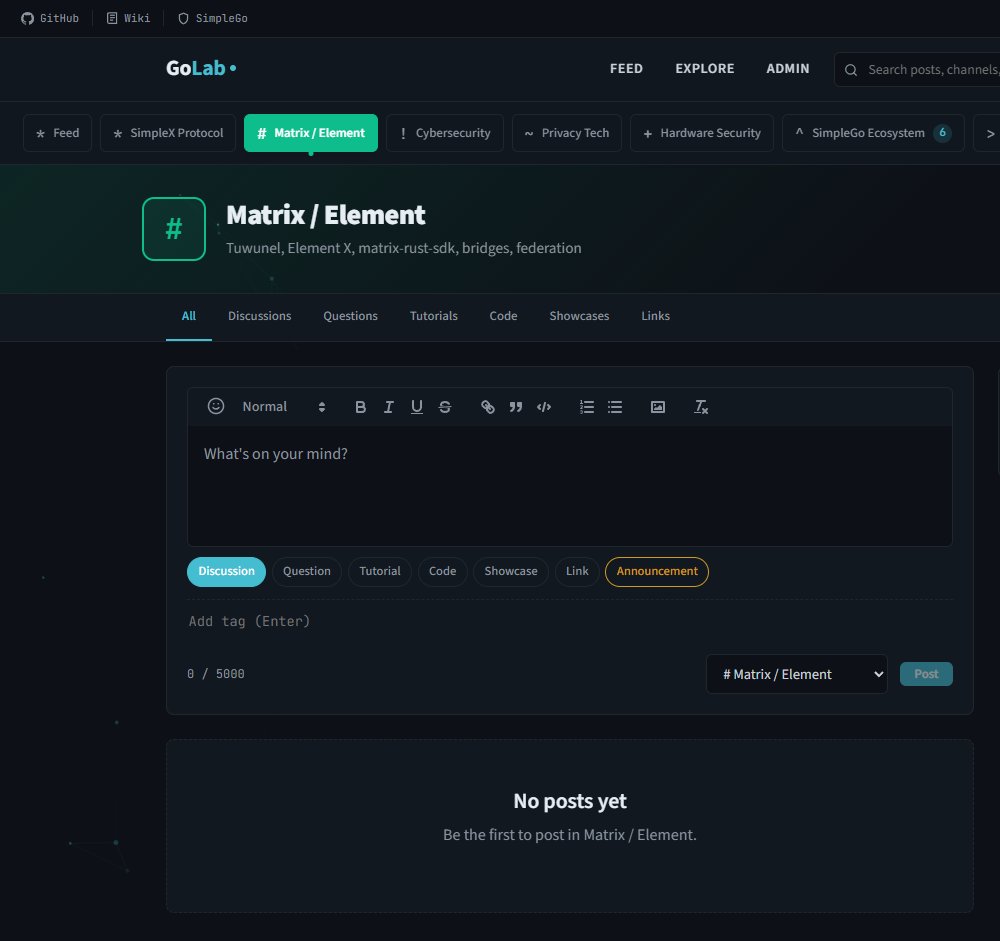Switch to the Tutorials tab
The height and width of the screenshot is (941, 1000).
[x=434, y=316]
